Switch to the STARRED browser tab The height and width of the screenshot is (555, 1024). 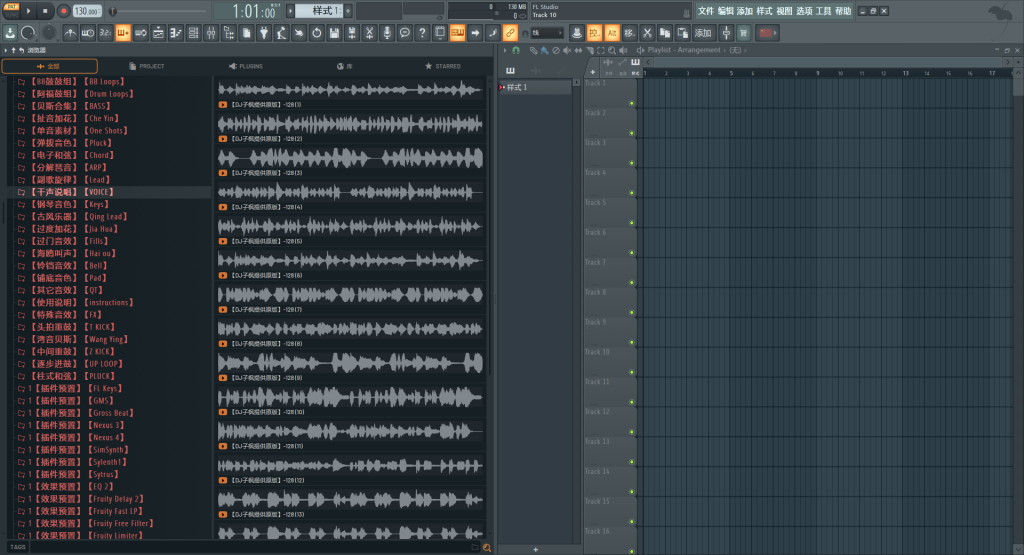click(443, 66)
